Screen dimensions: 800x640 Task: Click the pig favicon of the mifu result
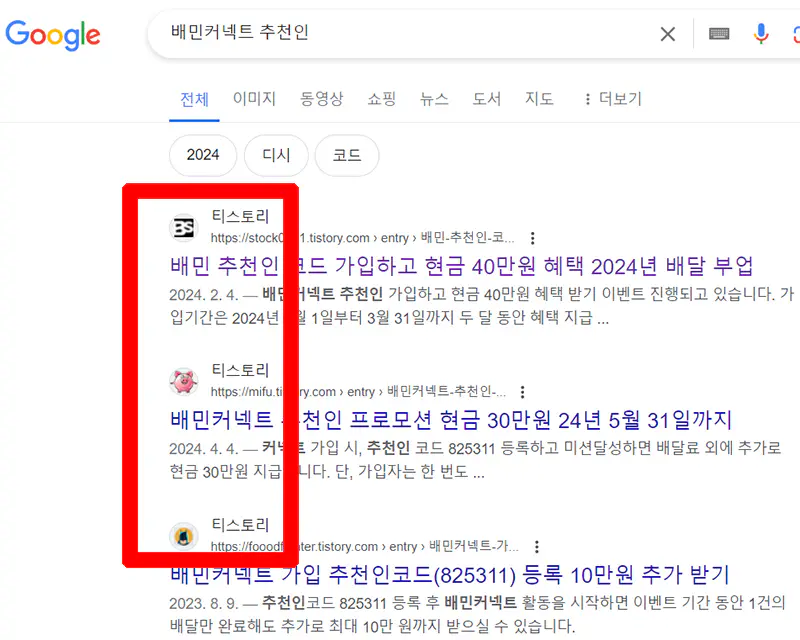click(184, 381)
